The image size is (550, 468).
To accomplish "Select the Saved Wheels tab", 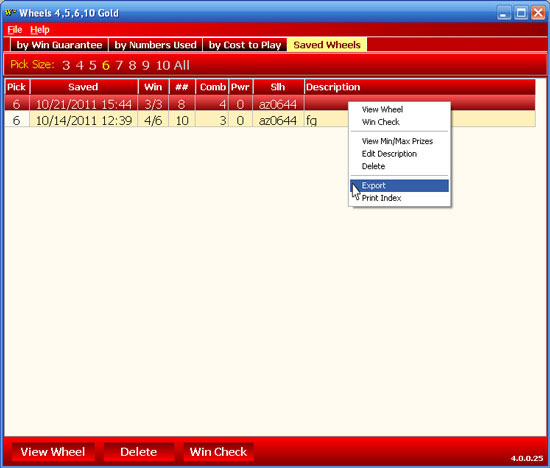I will 327,45.
